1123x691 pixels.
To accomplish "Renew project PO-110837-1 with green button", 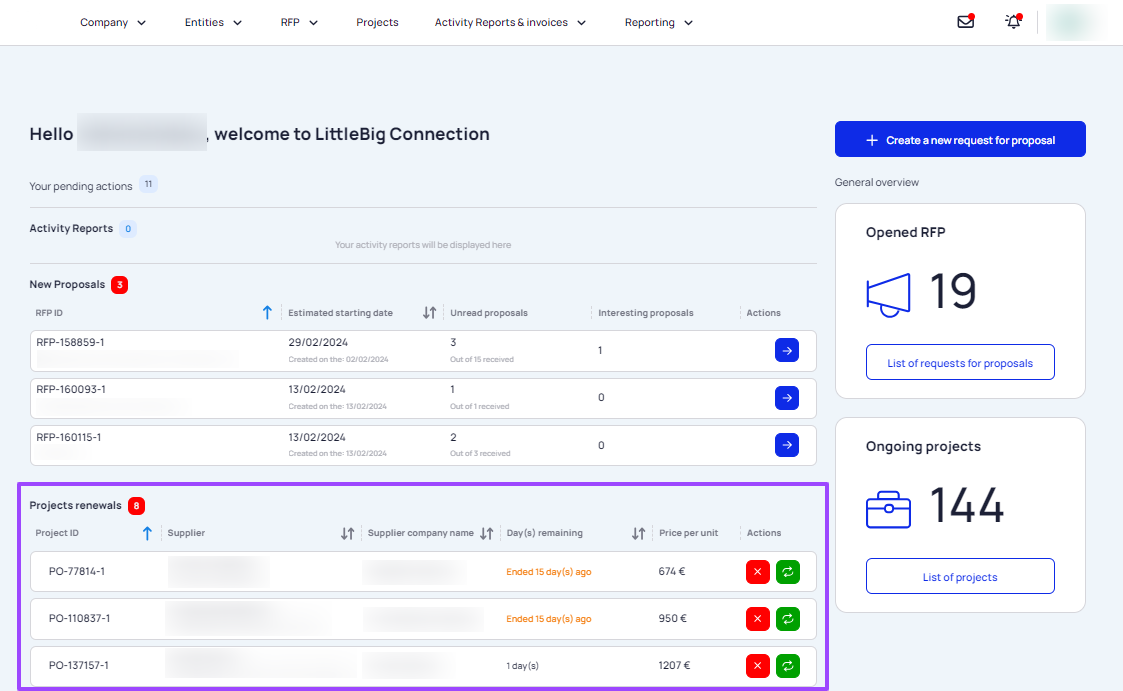I will pyautogui.click(x=788, y=619).
